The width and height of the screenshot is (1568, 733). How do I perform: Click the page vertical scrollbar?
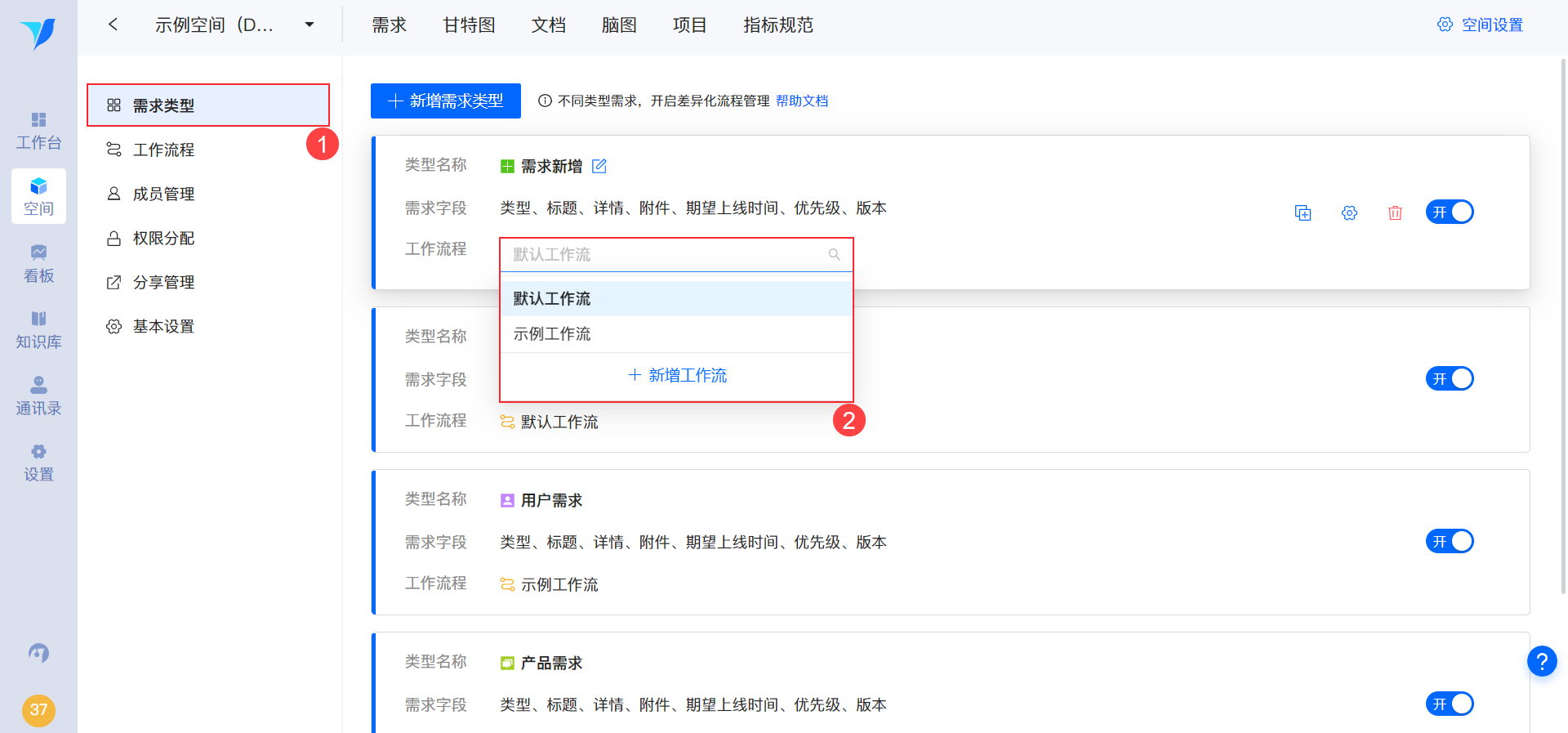[1563, 327]
